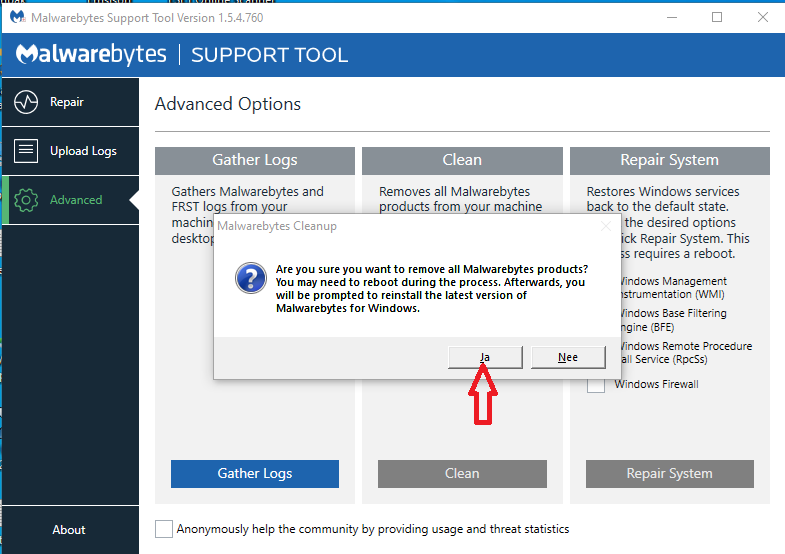Close the Malwarebytes Cleanup dialog
Image resolution: width=785 pixels, height=554 pixels.
(606, 226)
